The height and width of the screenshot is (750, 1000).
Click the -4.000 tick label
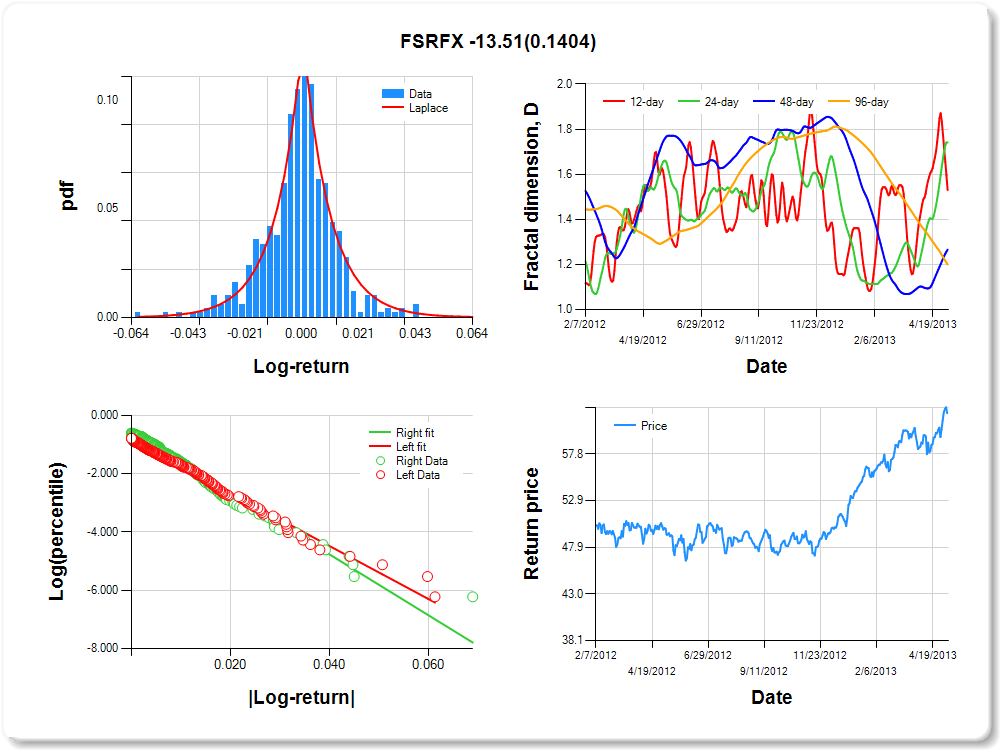coord(102,532)
